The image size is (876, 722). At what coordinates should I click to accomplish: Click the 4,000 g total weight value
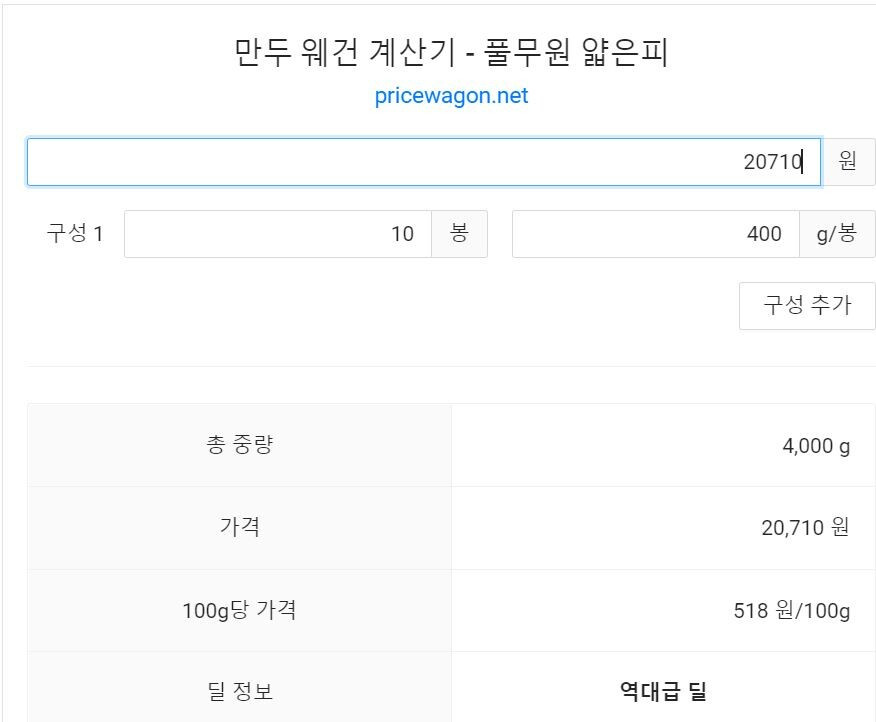tap(816, 446)
